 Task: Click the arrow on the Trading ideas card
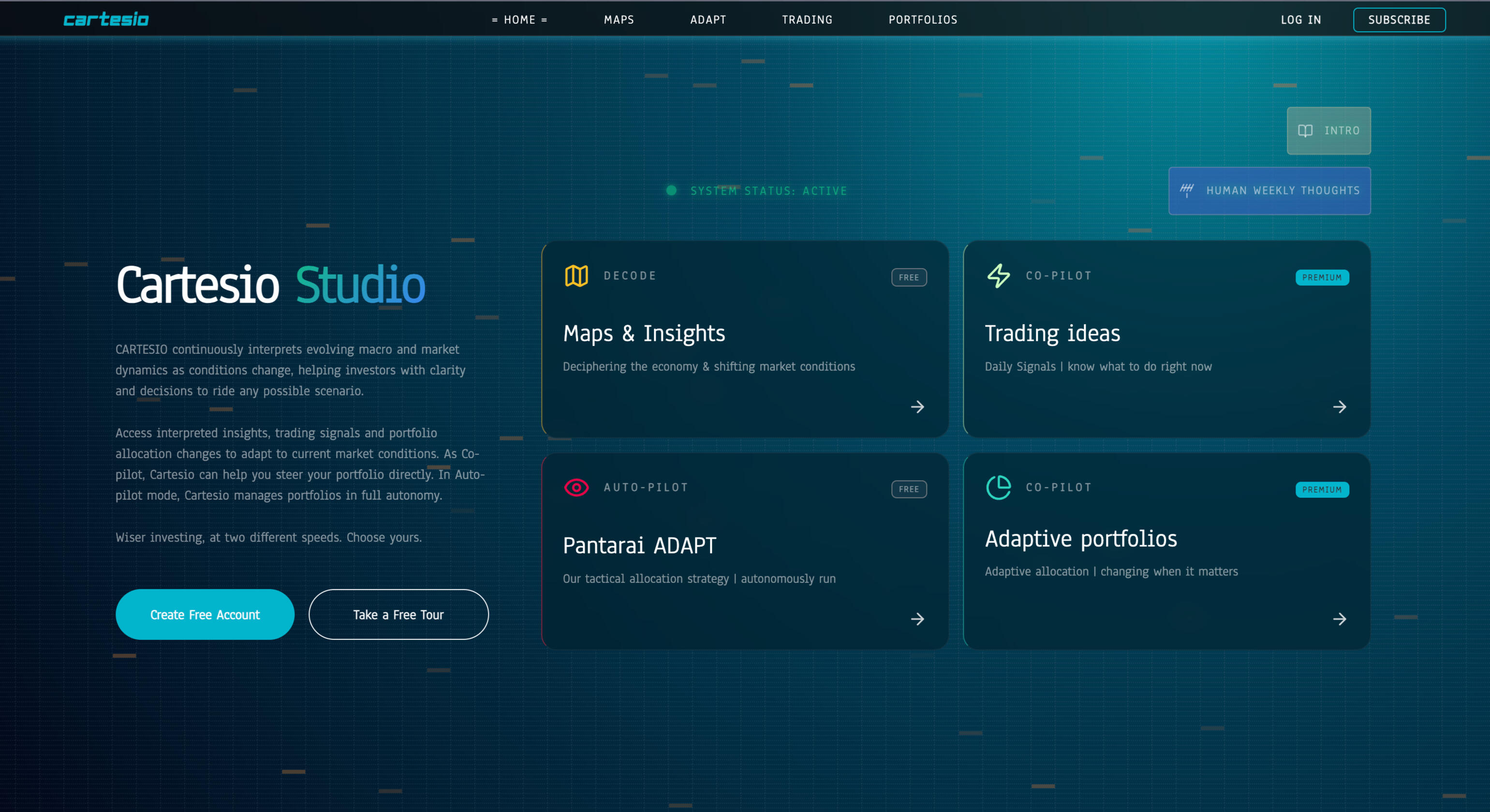[1340, 407]
